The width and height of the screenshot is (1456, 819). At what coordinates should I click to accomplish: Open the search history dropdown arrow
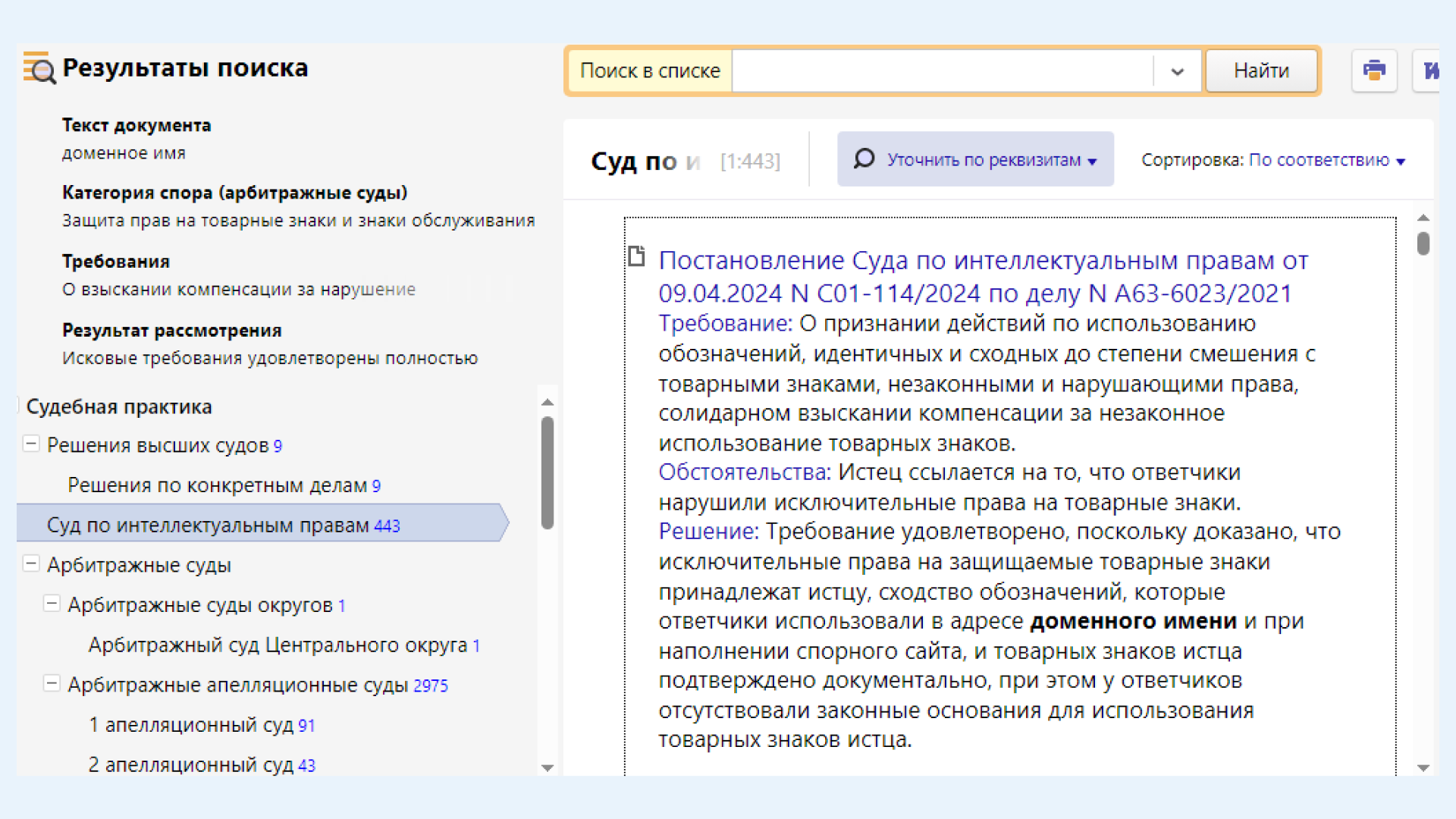coord(1177,71)
